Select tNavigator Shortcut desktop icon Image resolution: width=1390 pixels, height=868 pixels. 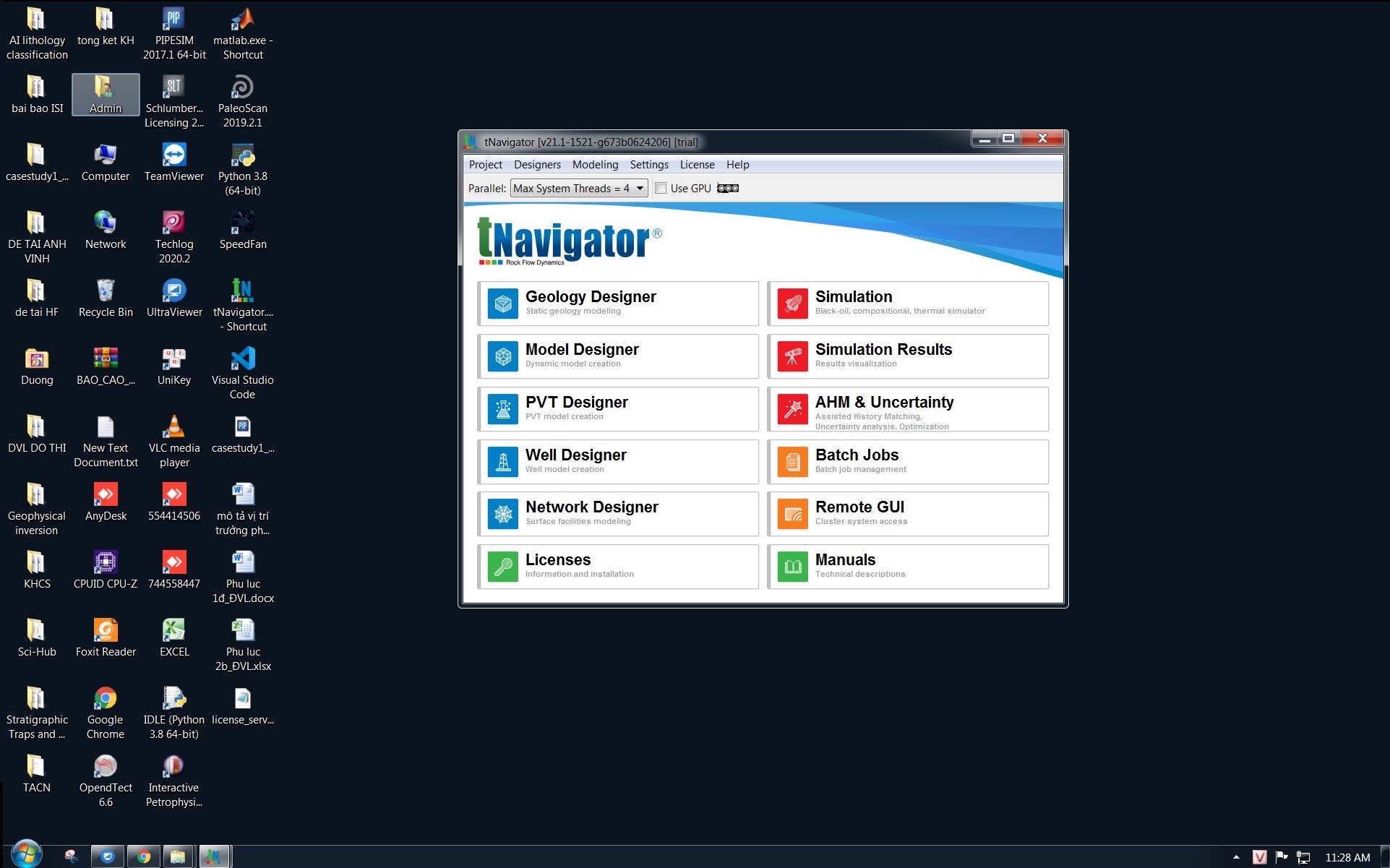pos(243,306)
